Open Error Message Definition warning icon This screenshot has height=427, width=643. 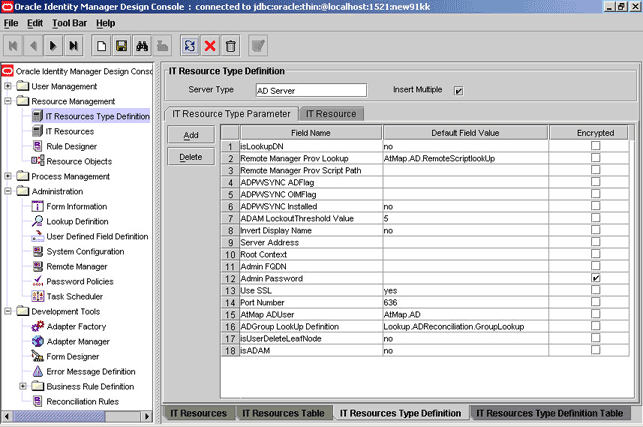(x=37, y=371)
